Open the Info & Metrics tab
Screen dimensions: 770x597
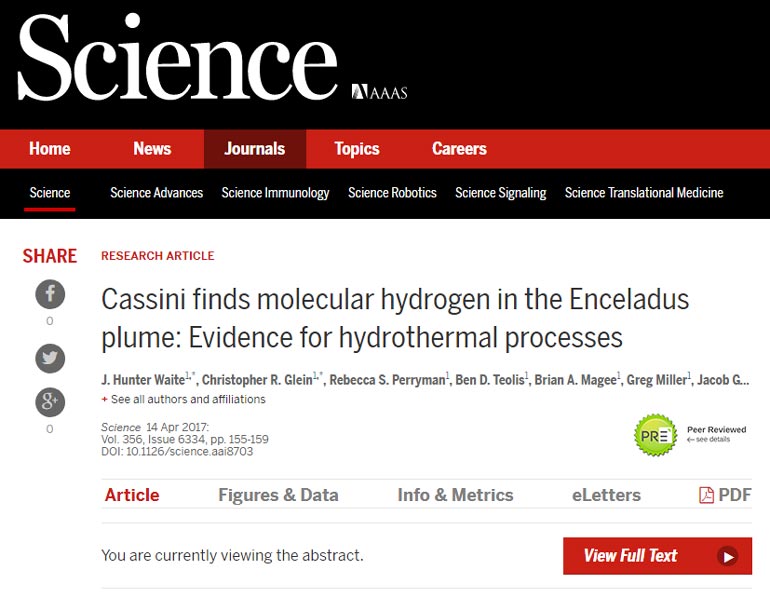455,495
